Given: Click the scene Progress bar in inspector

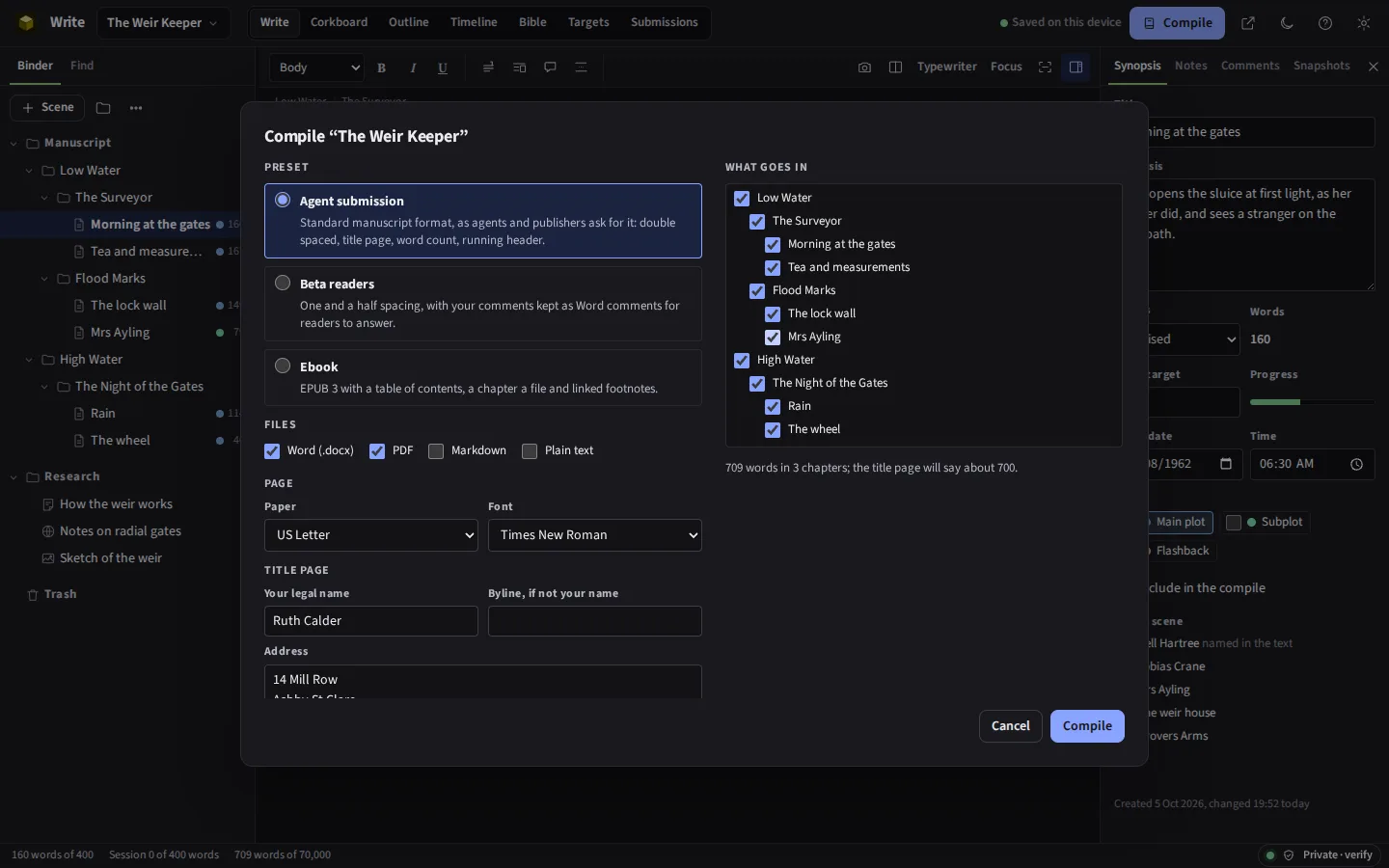Looking at the screenshot, I should pyautogui.click(x=1312, y=402).
